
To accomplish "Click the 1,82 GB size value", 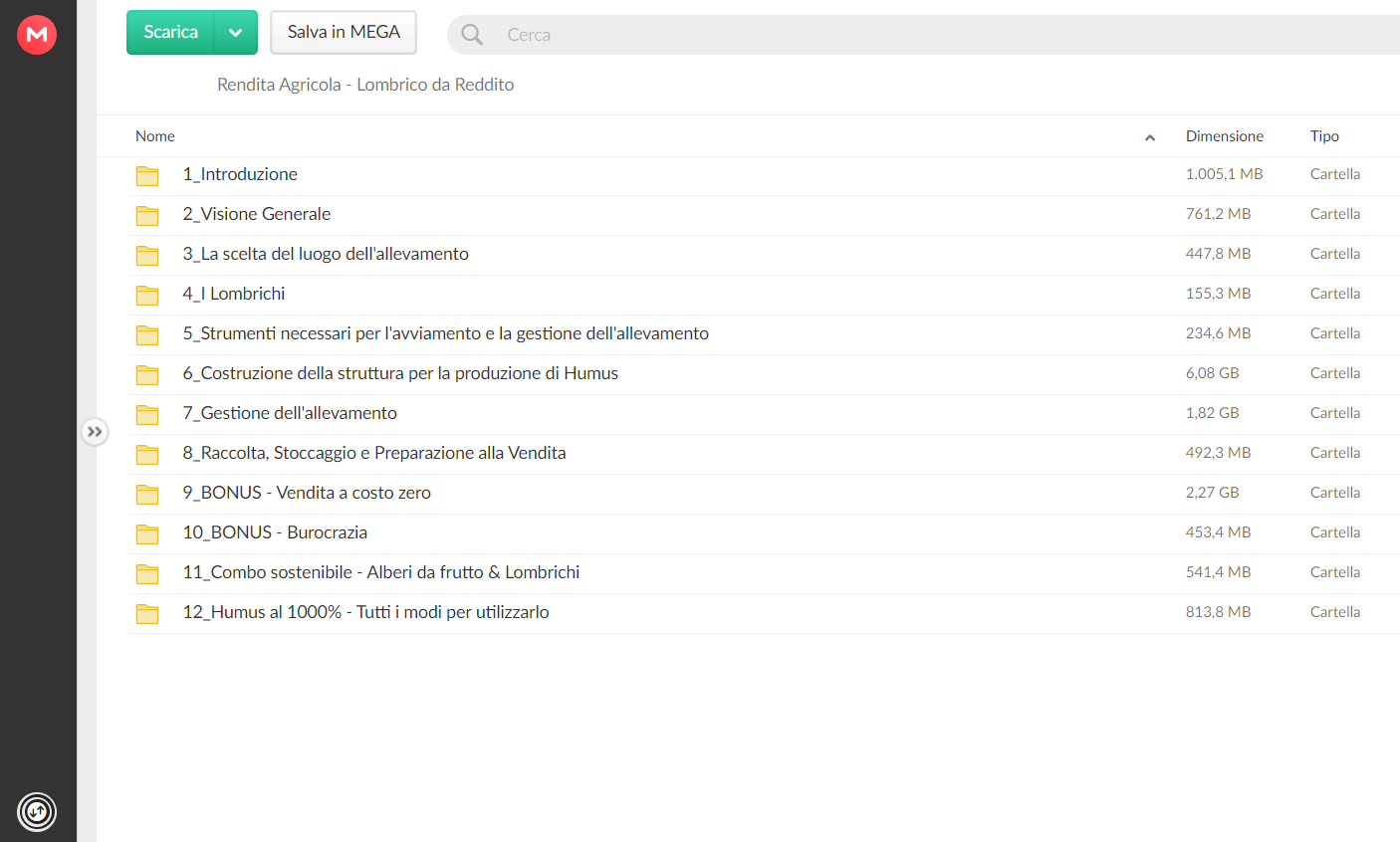I will pos(1213,413).
